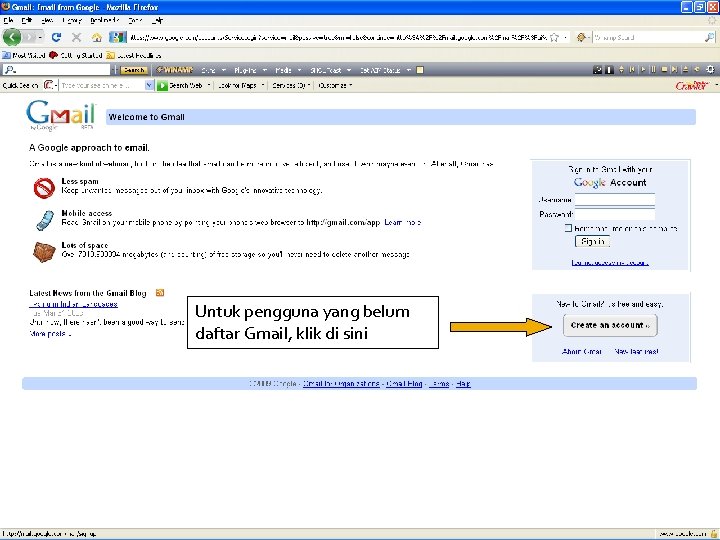Open the More posts link

click(x=50, y=334)
